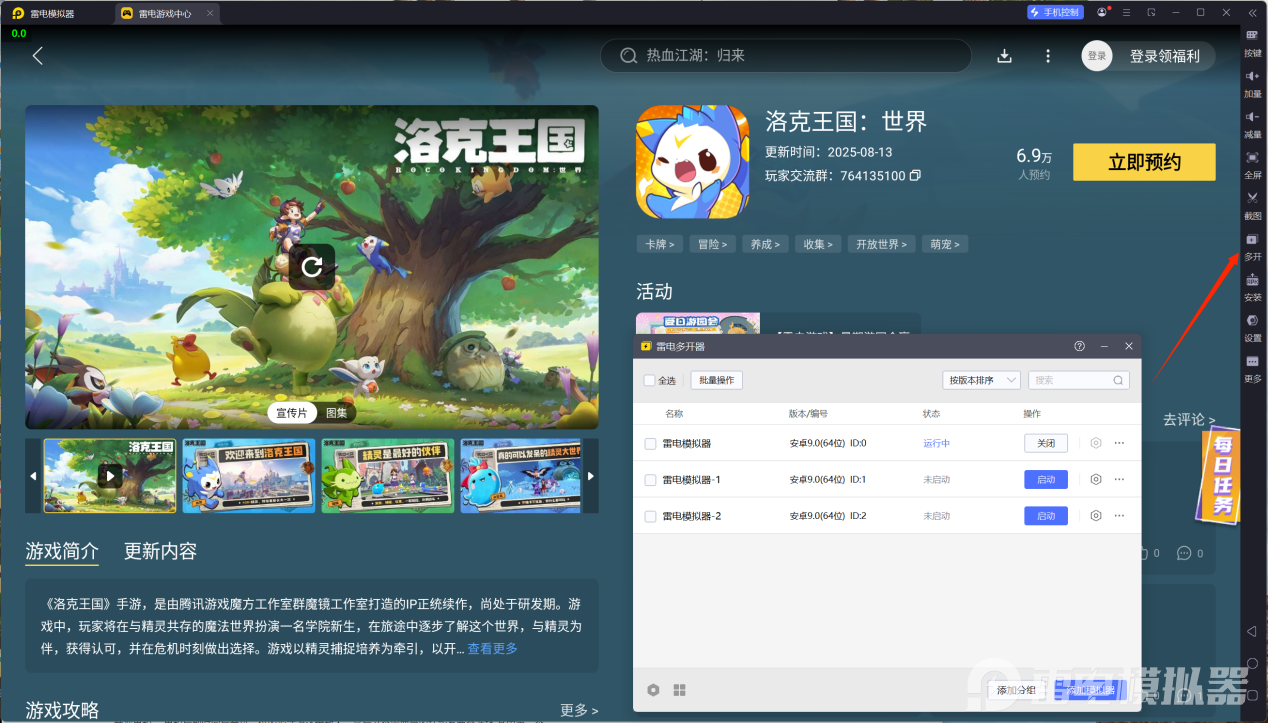
Task: Open multi-instance settings gear in the window's bottom bar
Action: 653,690
